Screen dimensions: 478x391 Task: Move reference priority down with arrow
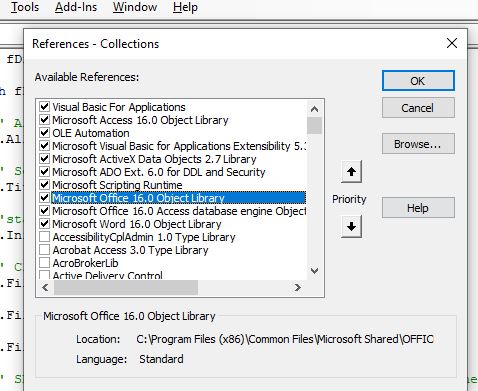click(351, 227)
